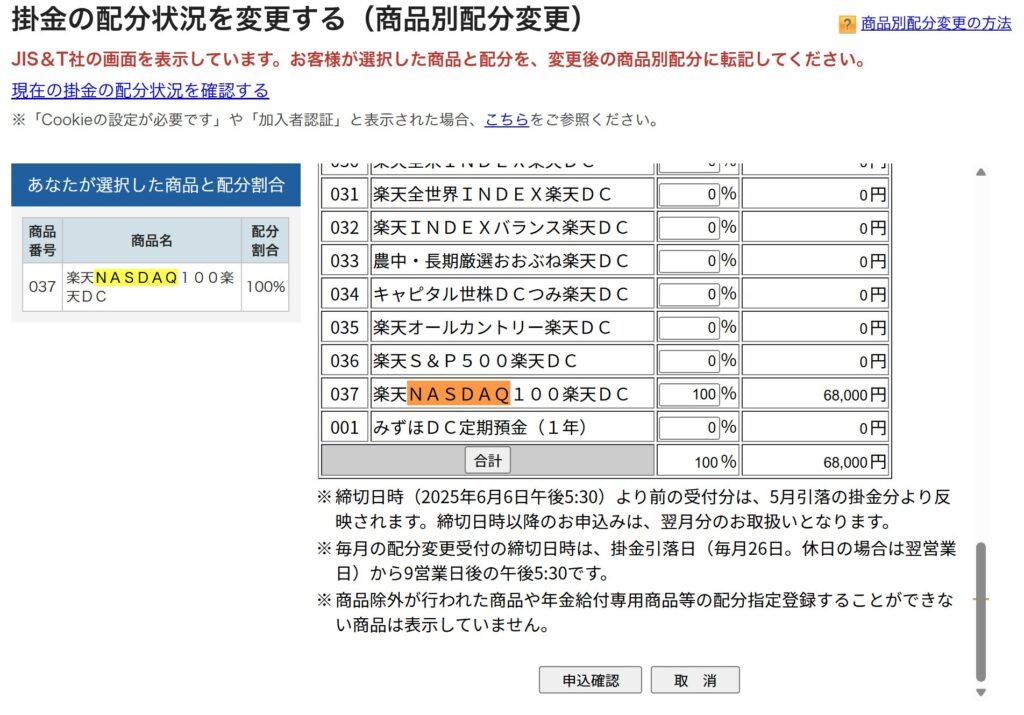The width and height of the screenshot is (1024, 715).
Task: Click the yellow question mark help icon
Action: 846,24
